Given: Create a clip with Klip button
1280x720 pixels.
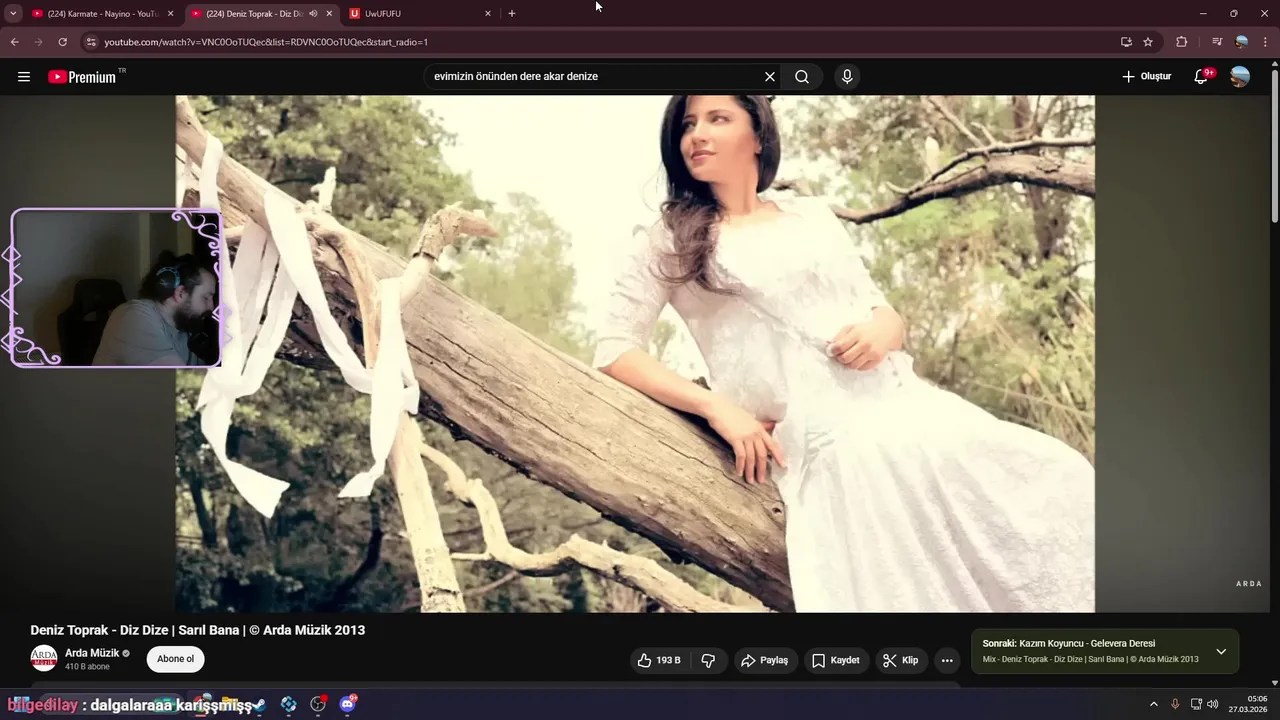Looking at the screenshot, I should click(901, 660).
